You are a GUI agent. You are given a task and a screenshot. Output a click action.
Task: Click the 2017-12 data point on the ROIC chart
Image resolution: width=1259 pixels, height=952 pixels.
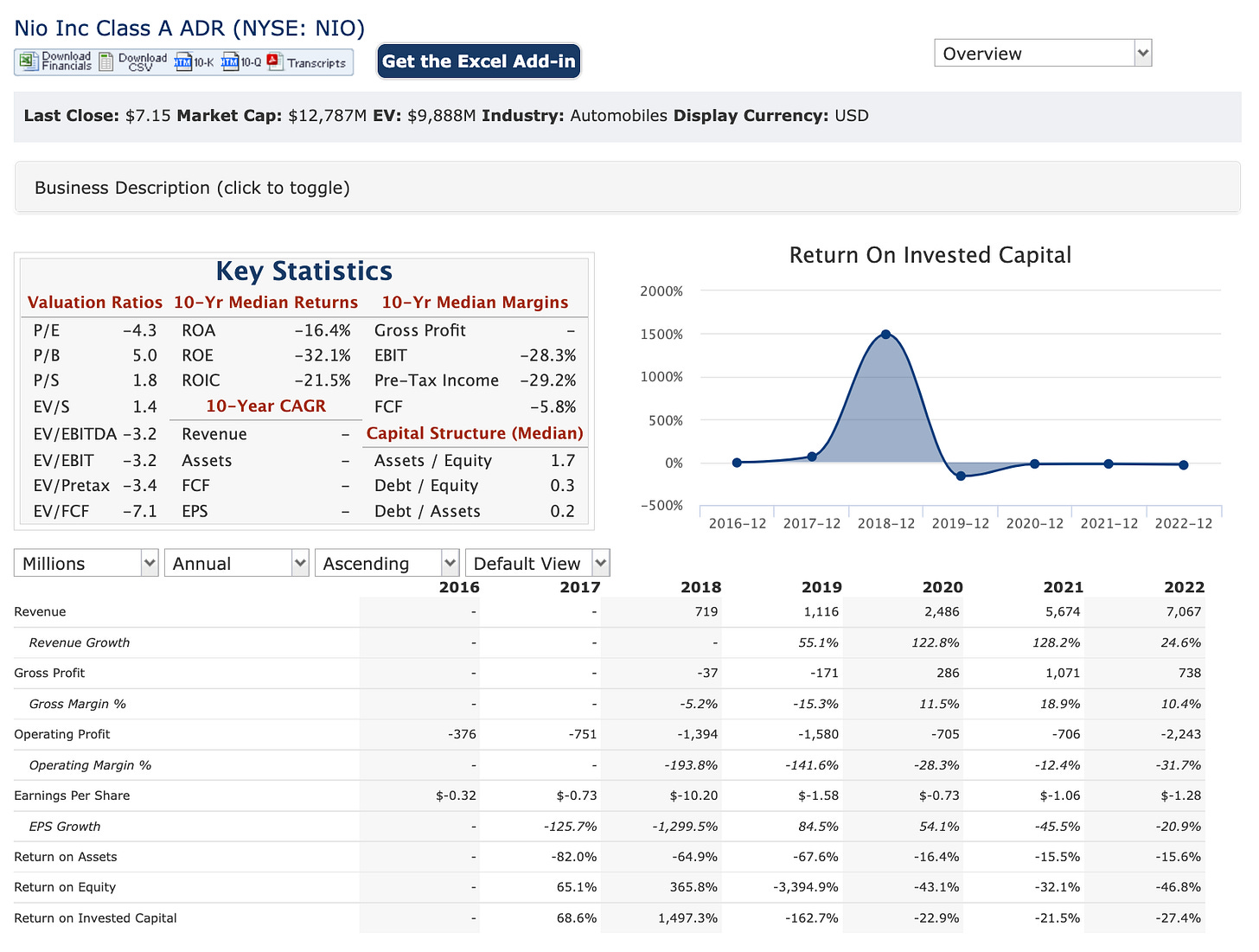point(811,457)
